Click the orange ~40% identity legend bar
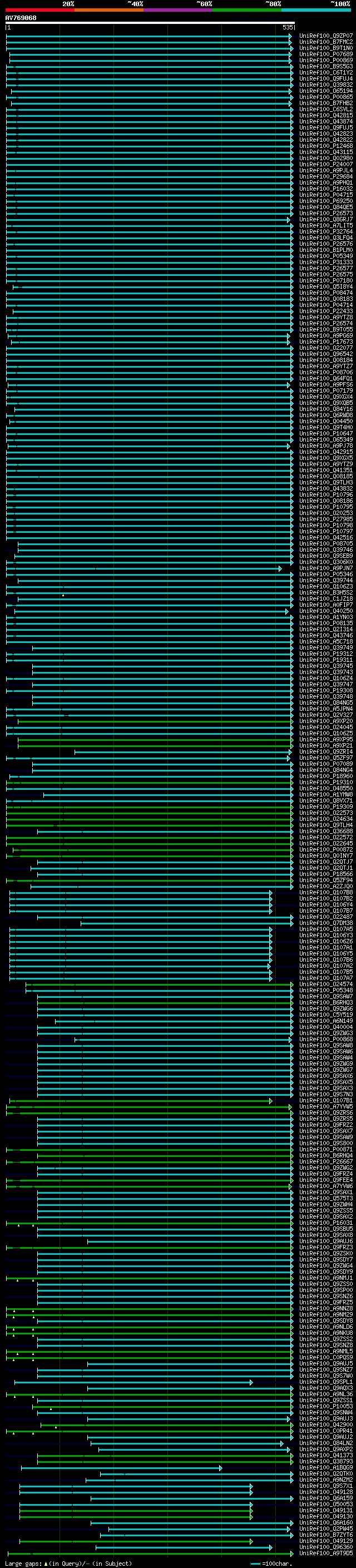356x1568 pixels. pyautogui.click(x=109, y=10)
